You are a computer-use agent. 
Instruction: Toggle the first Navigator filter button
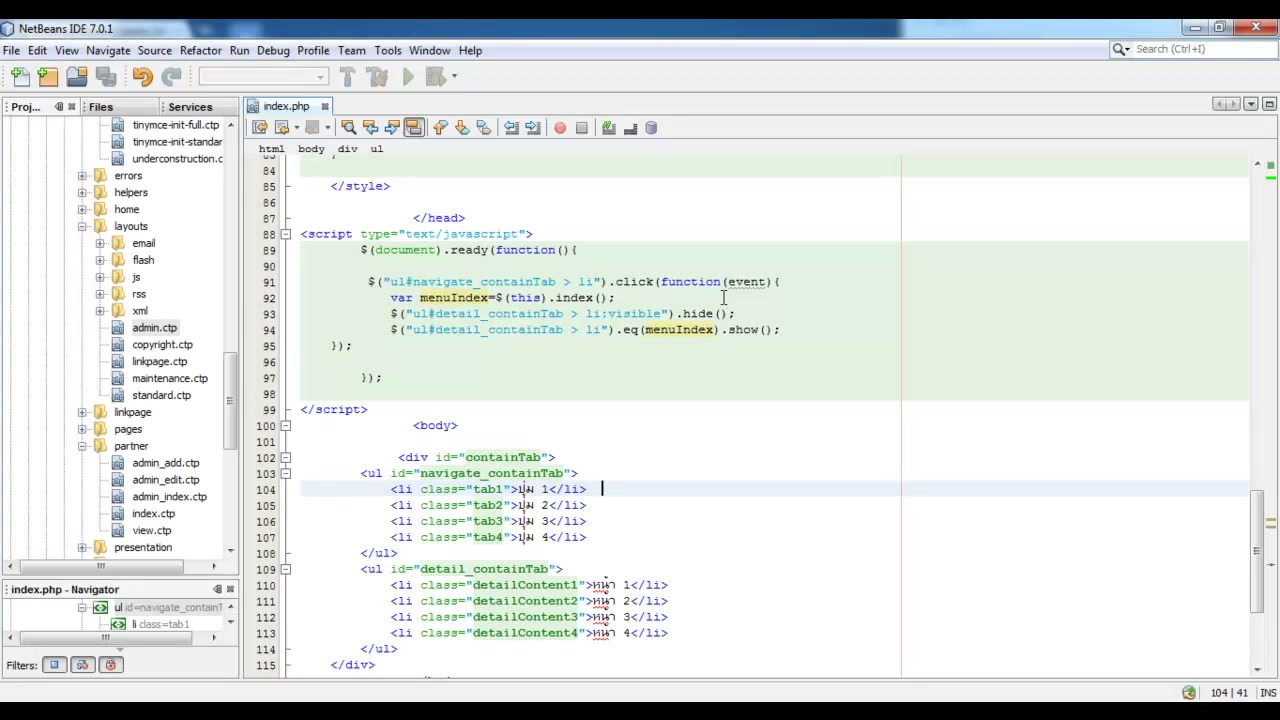55,665
